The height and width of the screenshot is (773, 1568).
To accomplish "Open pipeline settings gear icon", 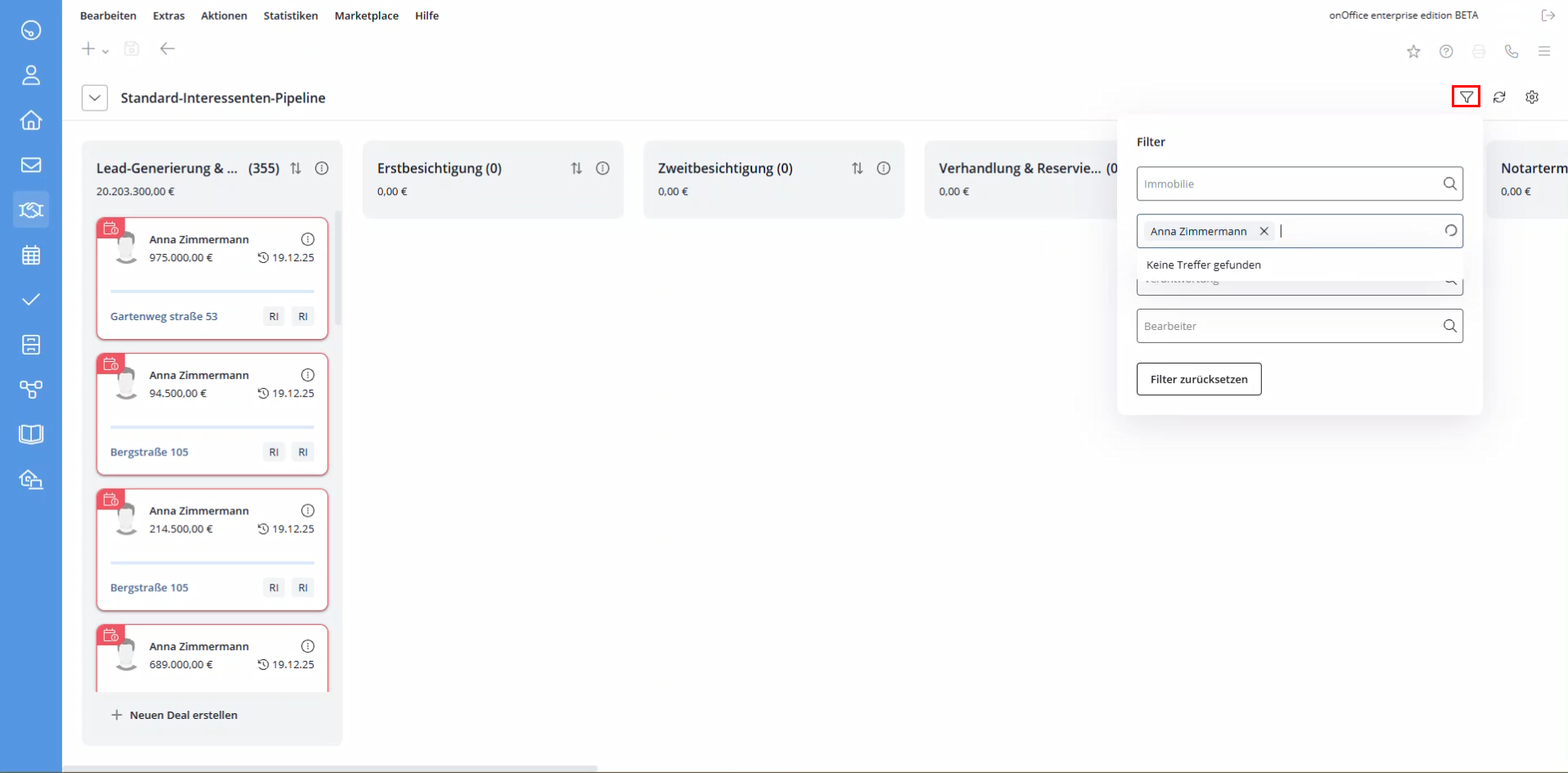I will tap(1532, 97).
